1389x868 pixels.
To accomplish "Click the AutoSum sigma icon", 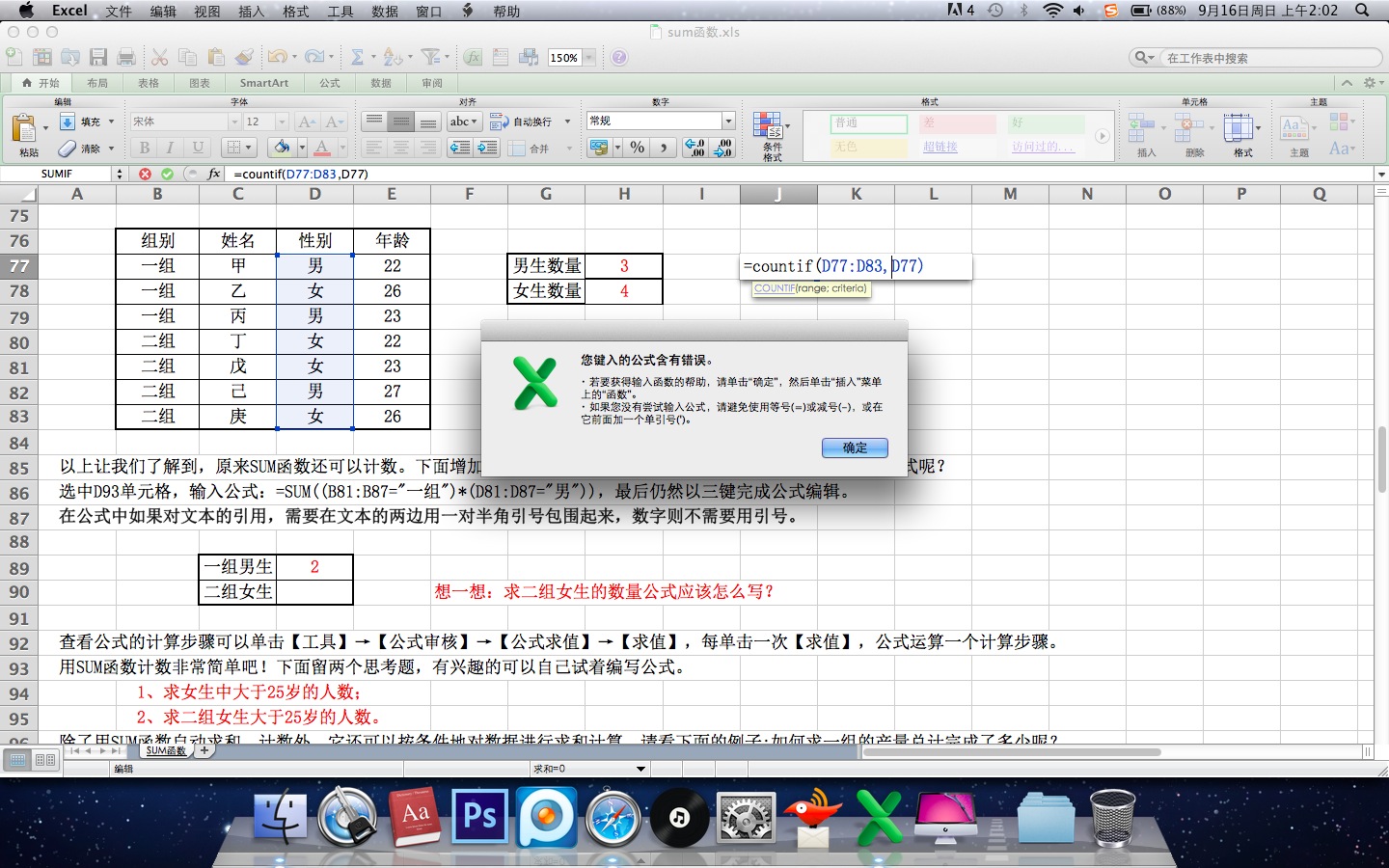I will [x=357, y=58].
